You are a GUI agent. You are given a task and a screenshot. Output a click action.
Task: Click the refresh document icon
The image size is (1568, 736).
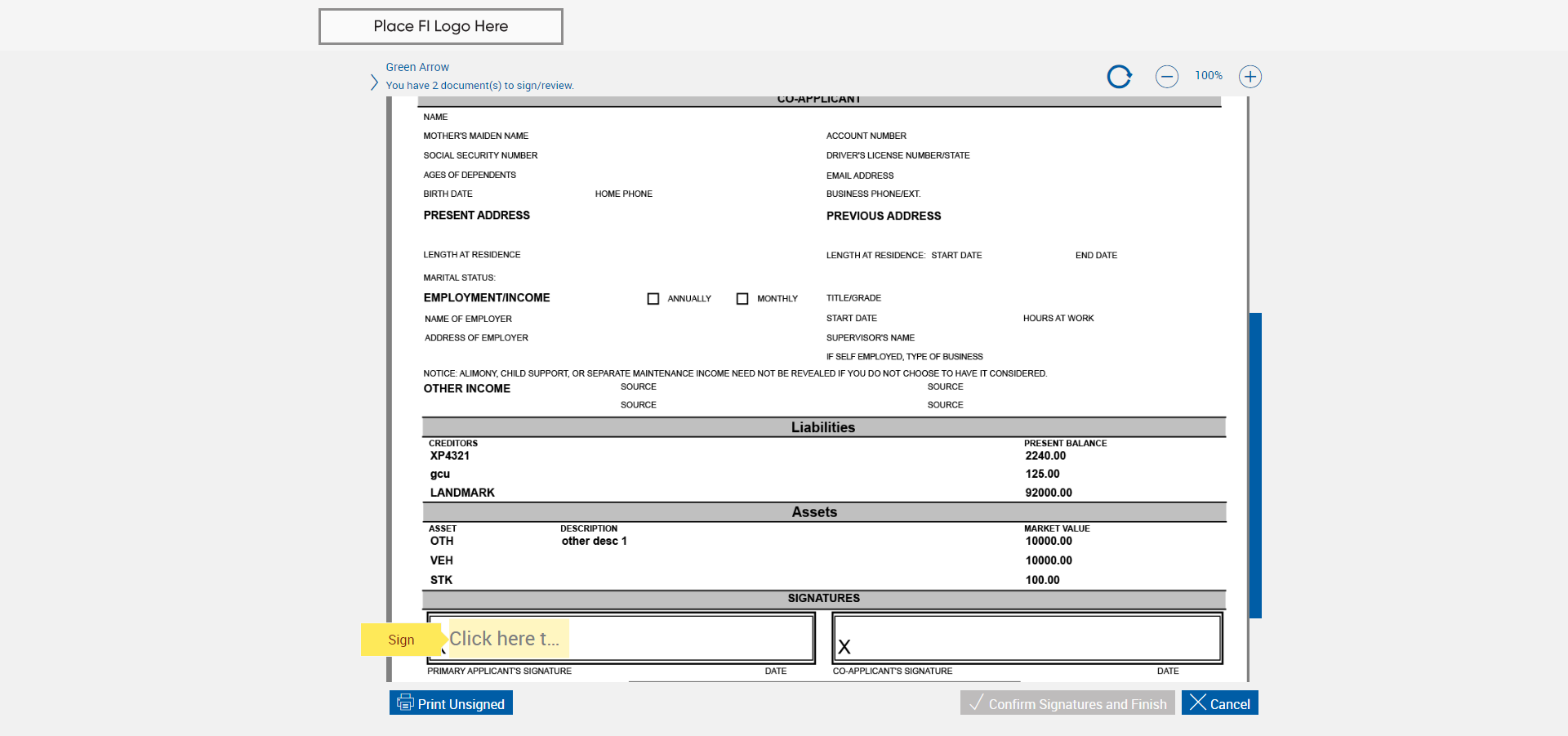[x=1119, y=77]
